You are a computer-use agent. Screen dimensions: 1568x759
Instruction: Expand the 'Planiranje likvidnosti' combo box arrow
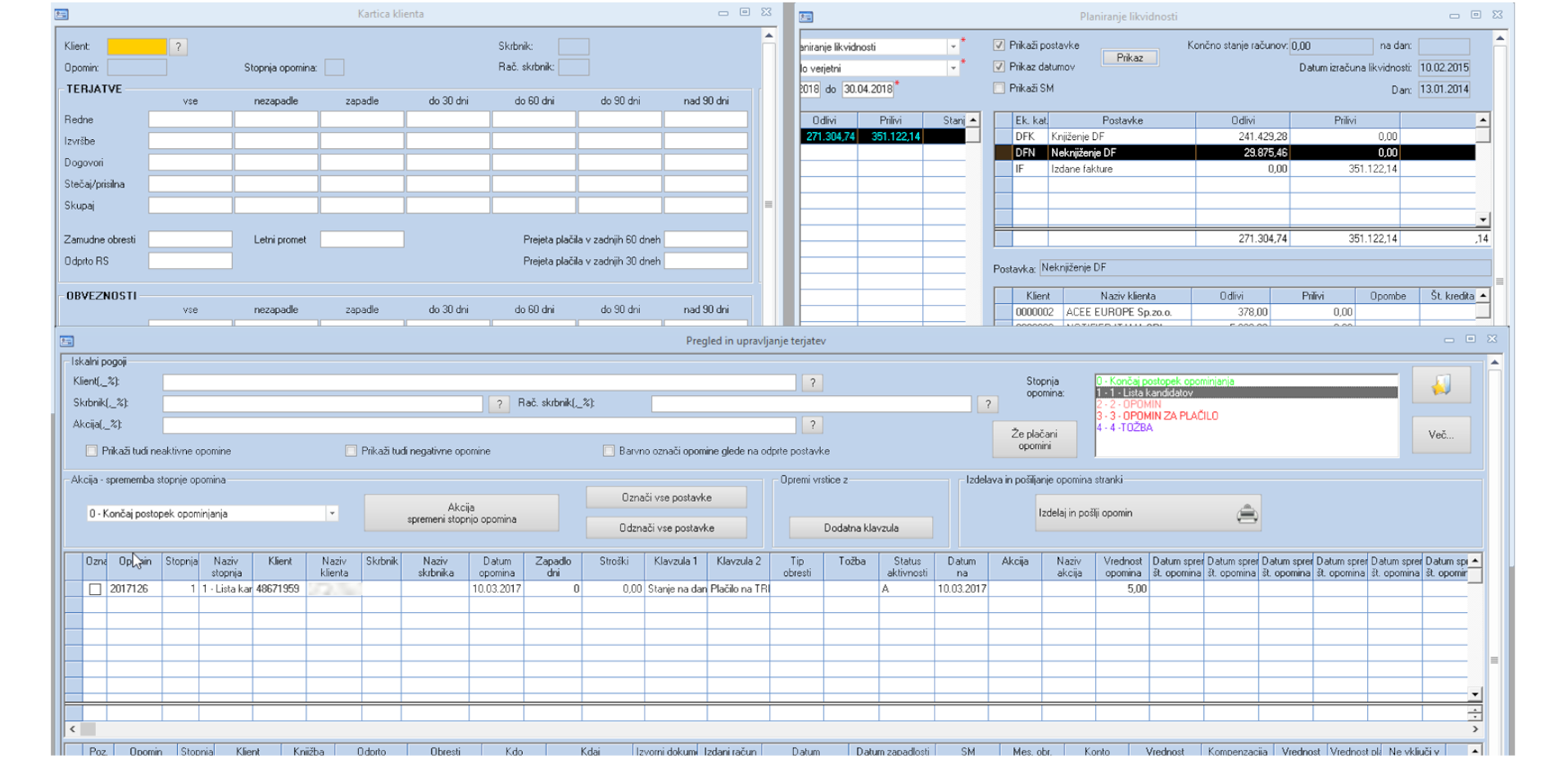coord(953,48)
